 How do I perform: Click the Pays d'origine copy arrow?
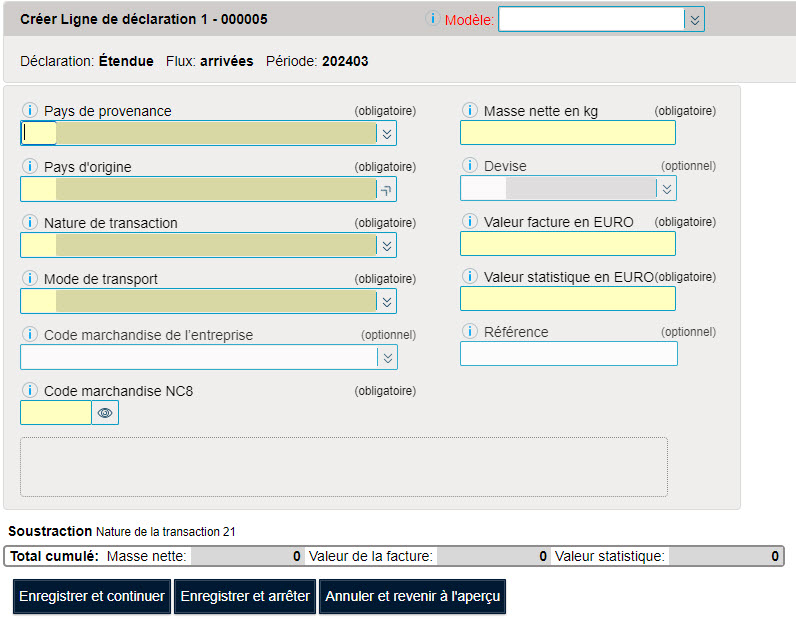[386, 190]
